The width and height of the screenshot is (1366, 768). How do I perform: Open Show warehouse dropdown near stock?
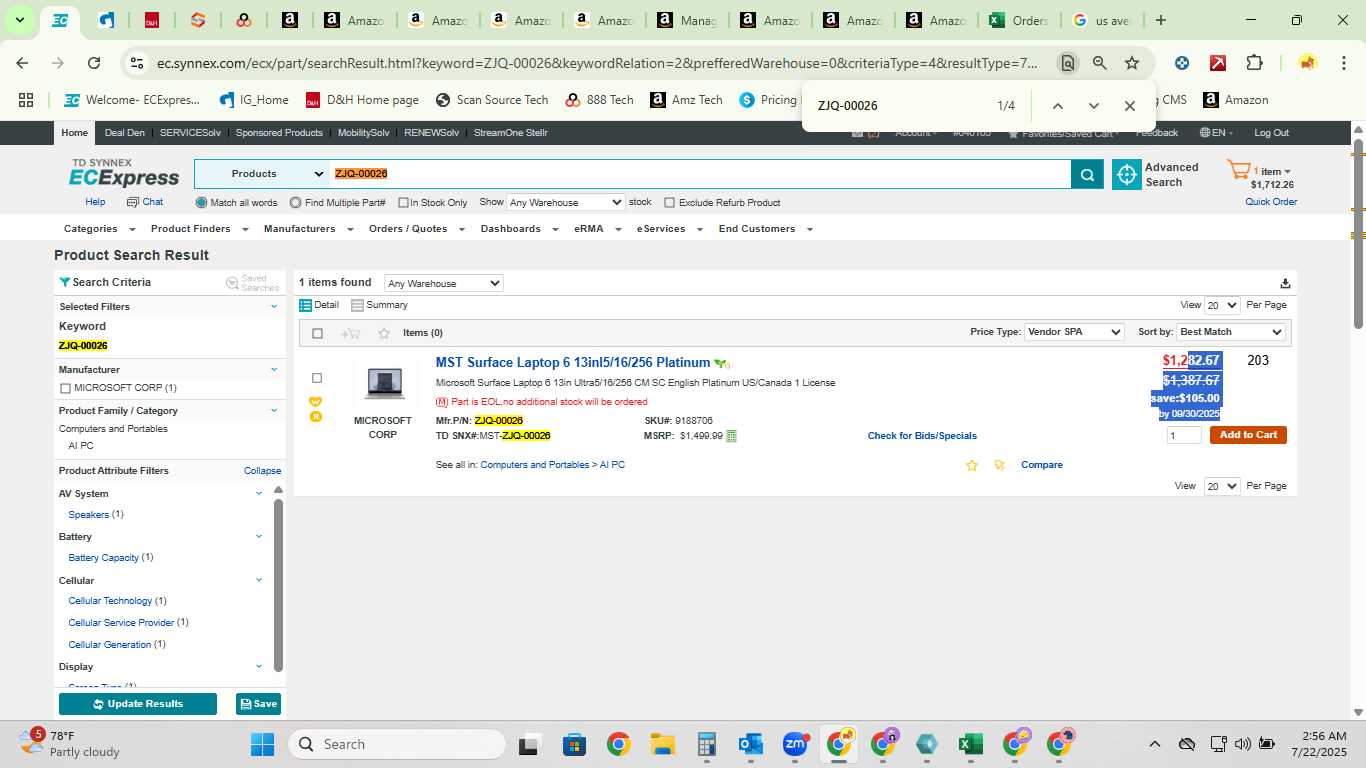tap(565, 203)
